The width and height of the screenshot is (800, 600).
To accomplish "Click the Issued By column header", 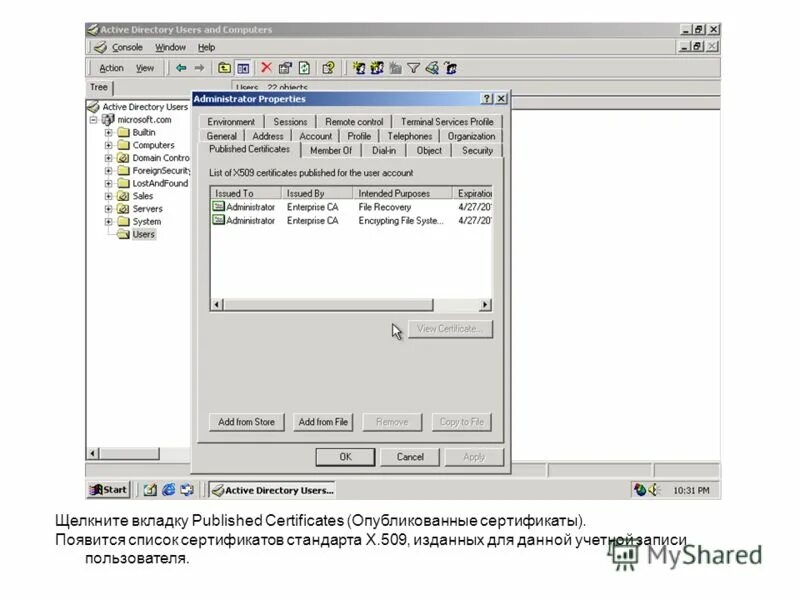I will (317, 193).
